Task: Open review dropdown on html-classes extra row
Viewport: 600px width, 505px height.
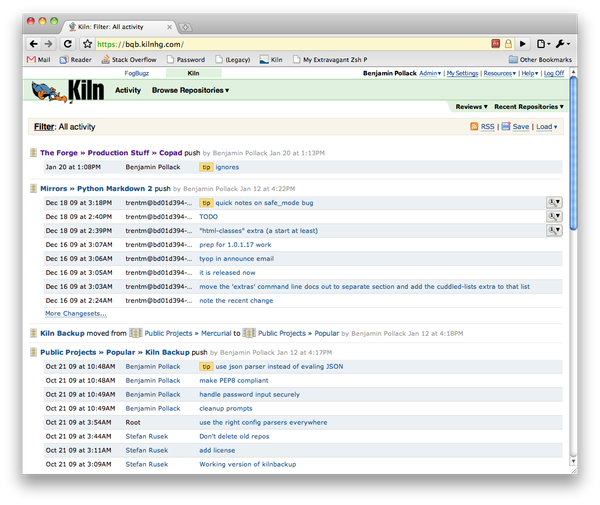Action: pos(554,230)
